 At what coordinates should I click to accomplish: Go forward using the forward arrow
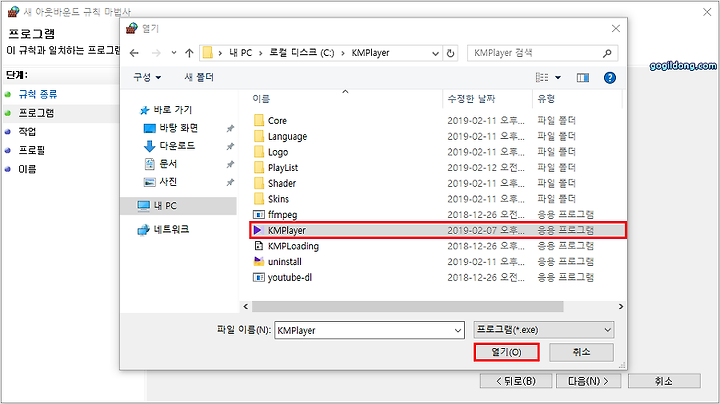click(x=156, y=53)
